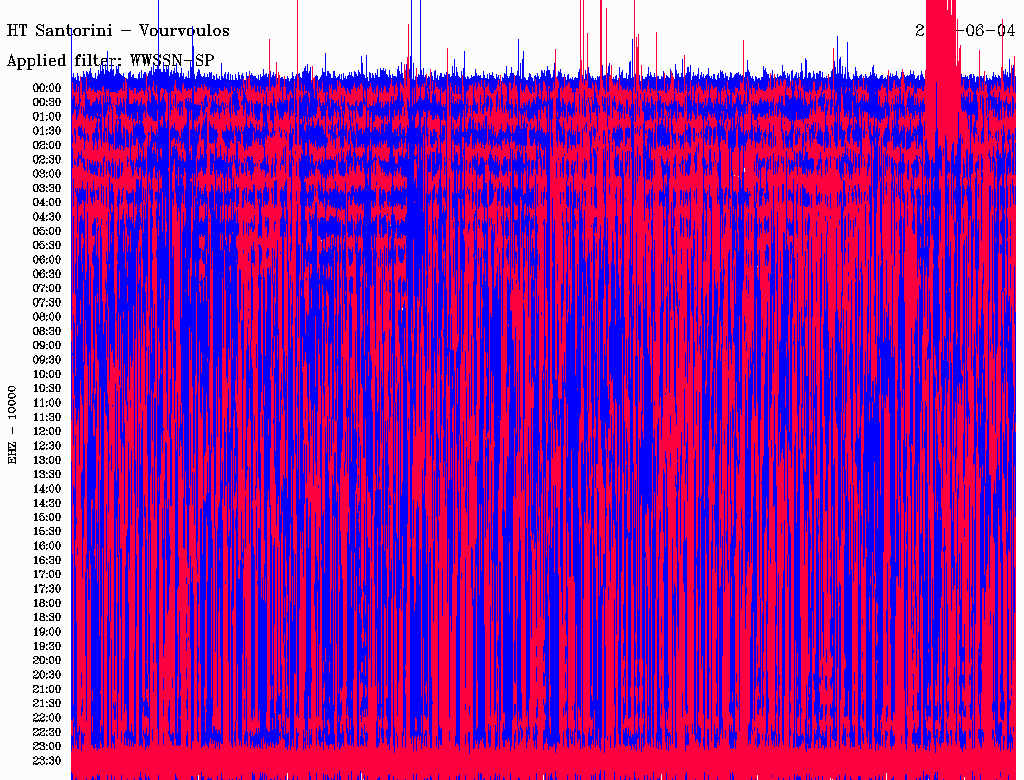Click the 09:30 time label
Viewport: 1024px width, 780px height.
click(x=47, y=360)
